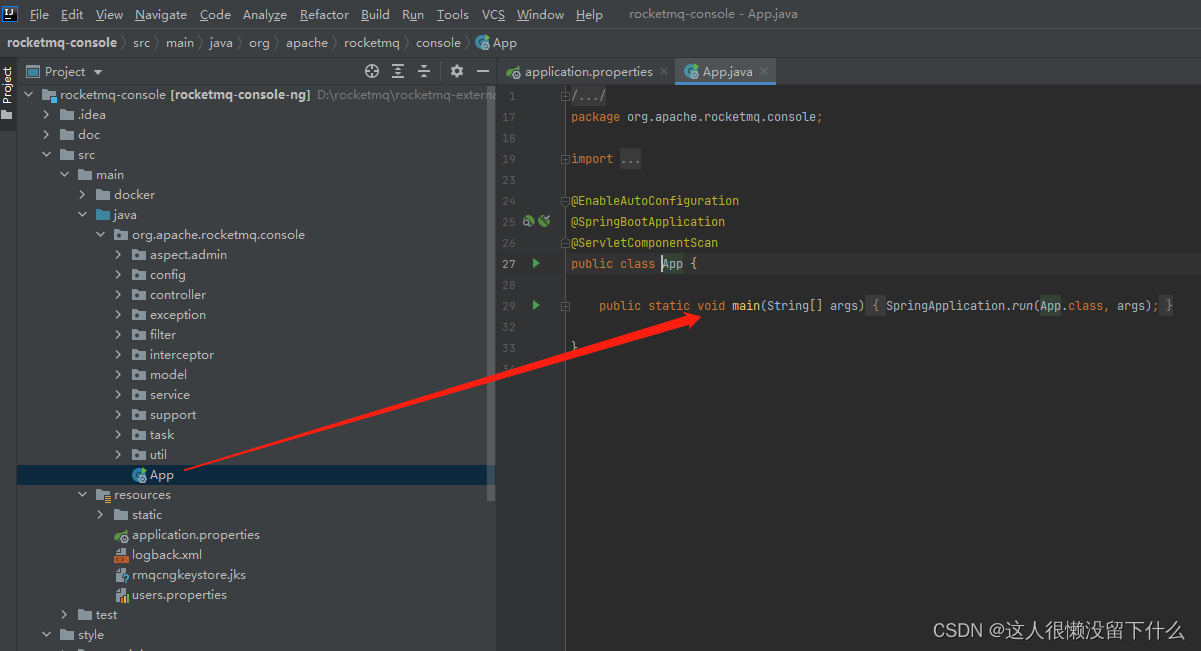
Task: Open the Refactor menu
Action: [x=324, y=14]
